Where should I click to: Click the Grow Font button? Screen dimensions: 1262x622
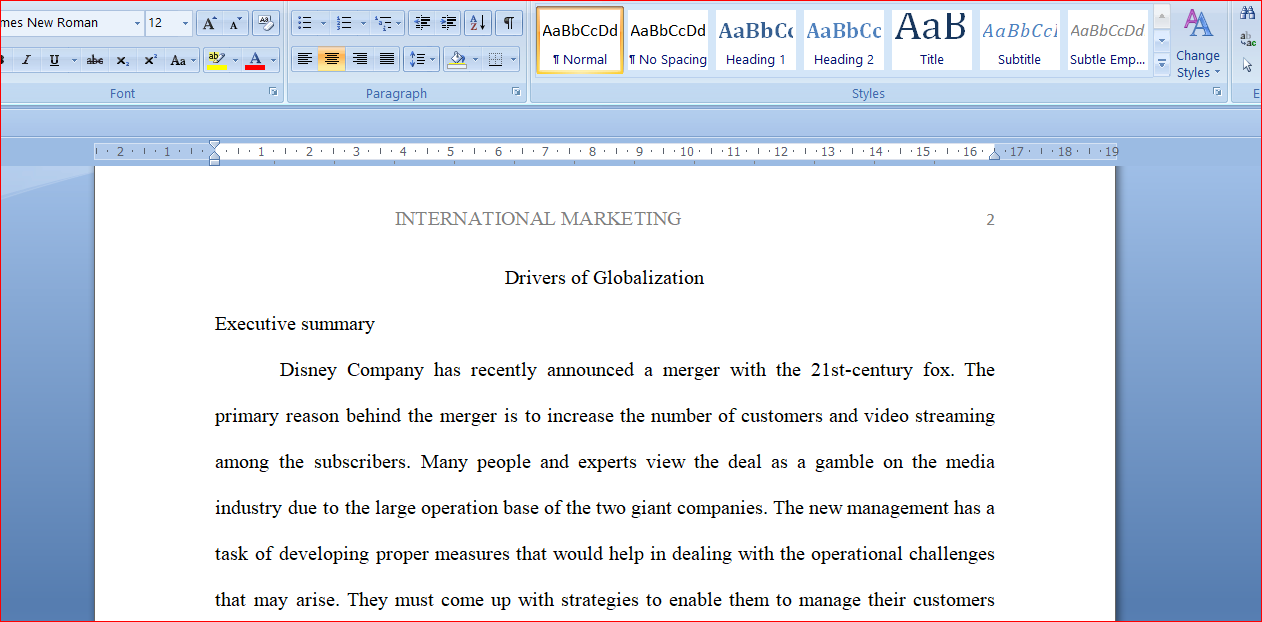pyautogui.click(x=209, y=23)
